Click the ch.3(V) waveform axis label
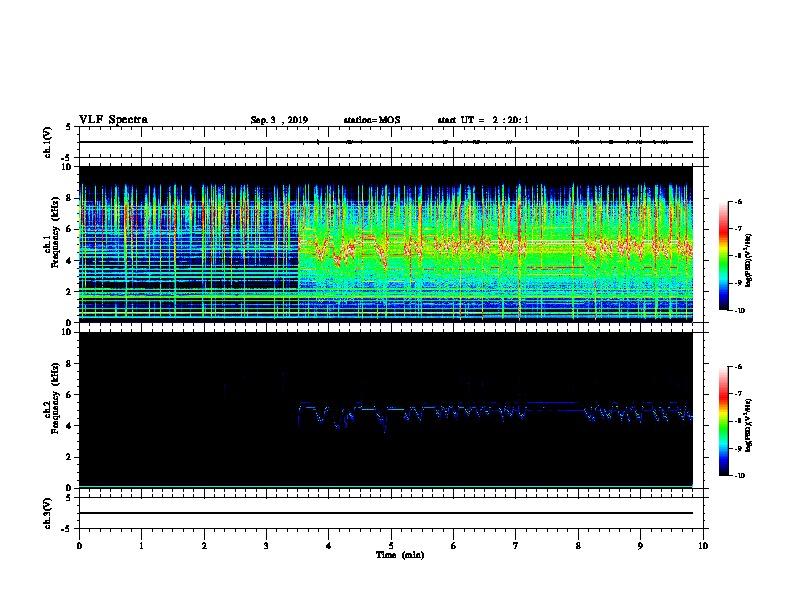Image resolution: width=792 pixels, height=612 pixels. pos(48,513)
